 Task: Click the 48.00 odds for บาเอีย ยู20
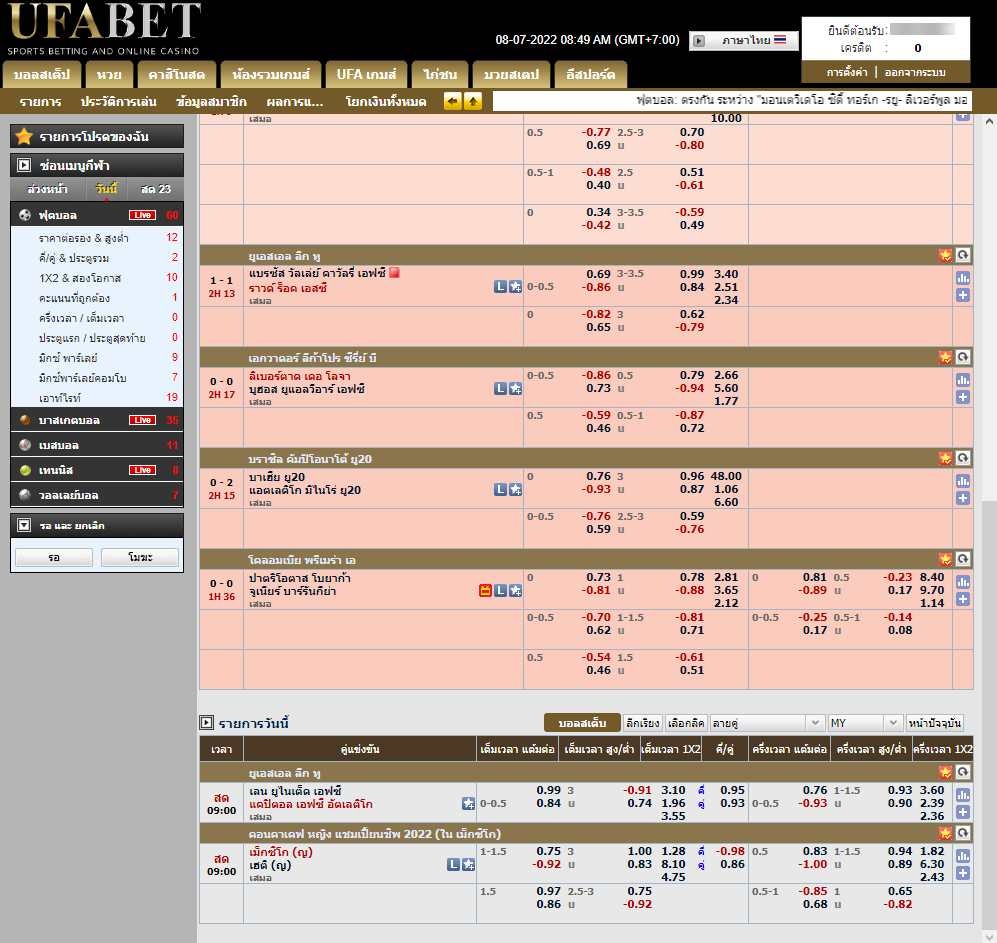click(x=725, y=476)
